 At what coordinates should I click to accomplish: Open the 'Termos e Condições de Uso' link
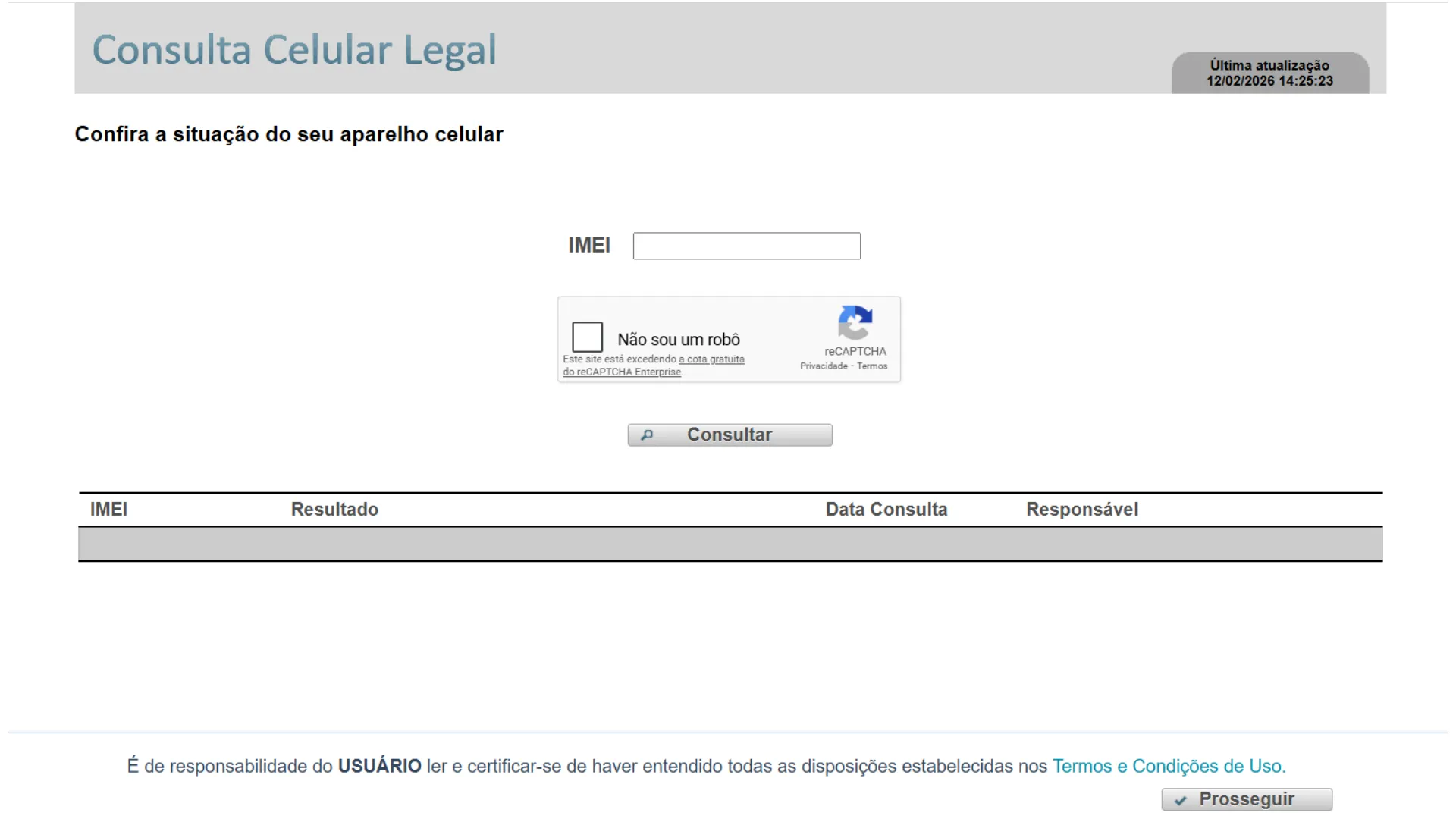pos(1168,766)
